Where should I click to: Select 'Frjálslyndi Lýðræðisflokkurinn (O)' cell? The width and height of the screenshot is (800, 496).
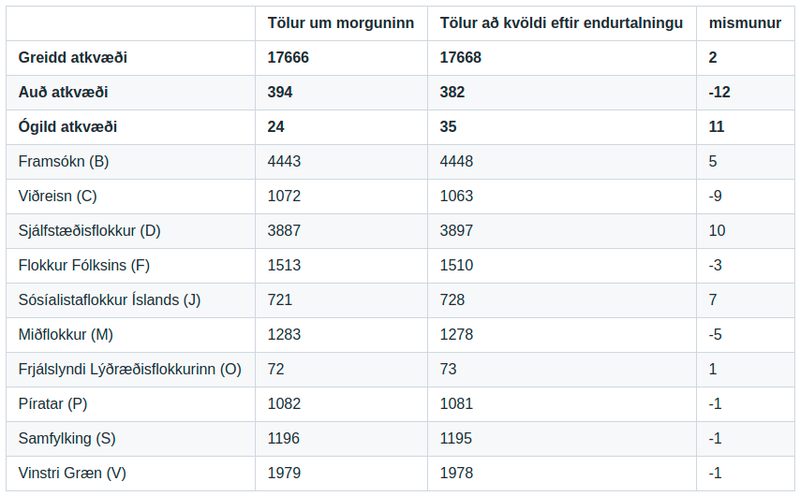click(x=130, y=369)
